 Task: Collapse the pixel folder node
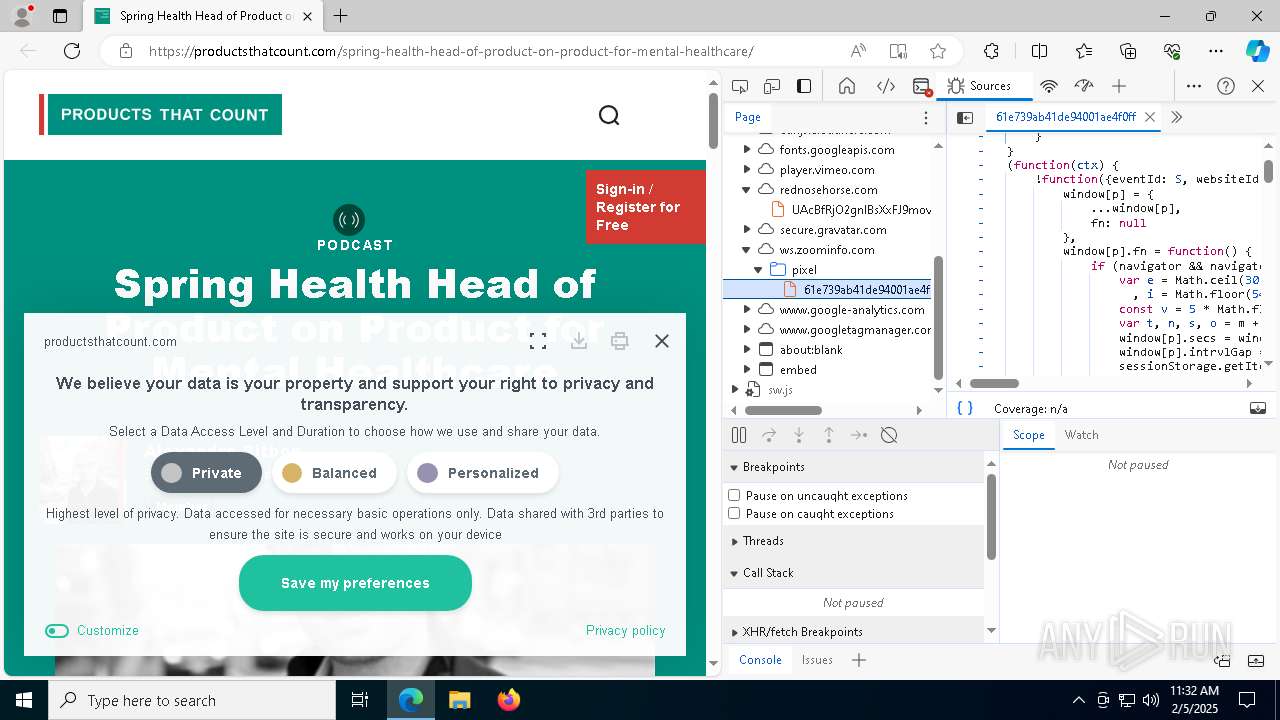tap(759, 270)
